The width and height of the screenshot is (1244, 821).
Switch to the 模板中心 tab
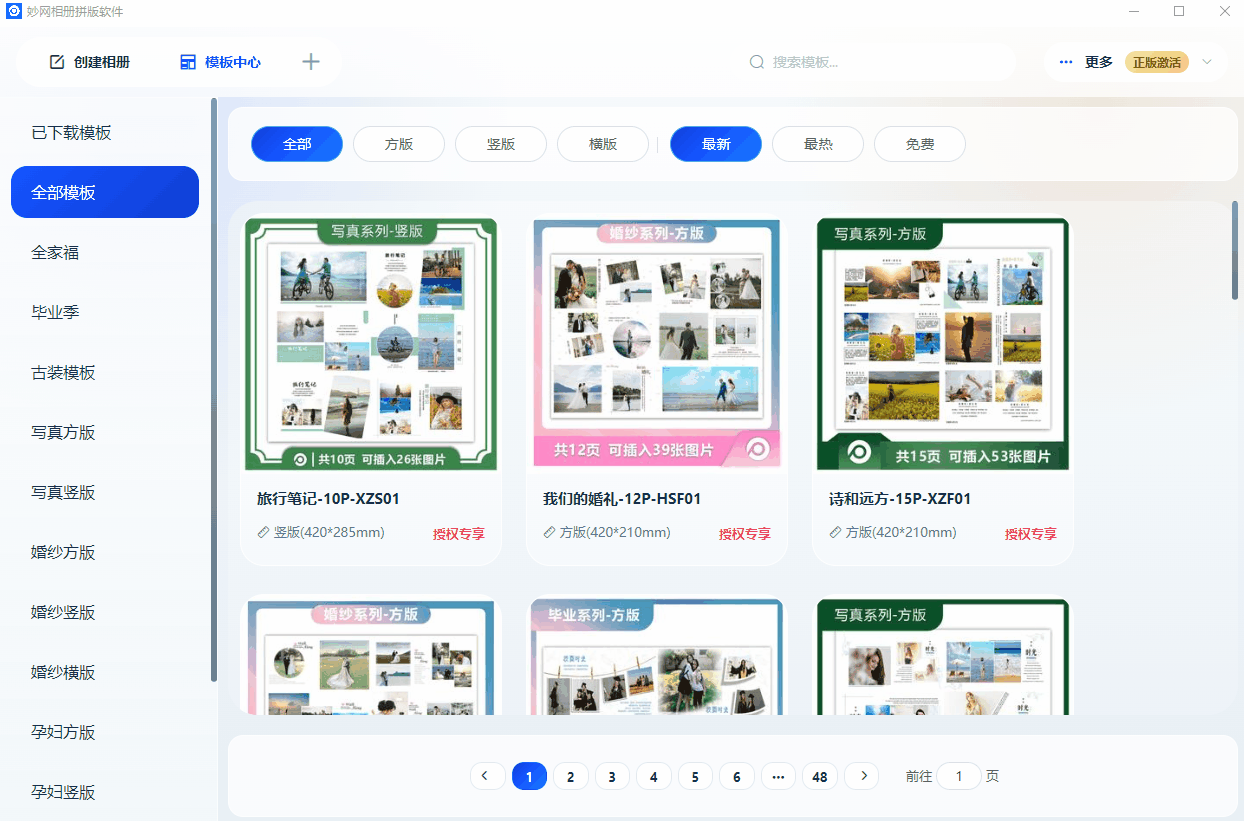coord(220,62)
